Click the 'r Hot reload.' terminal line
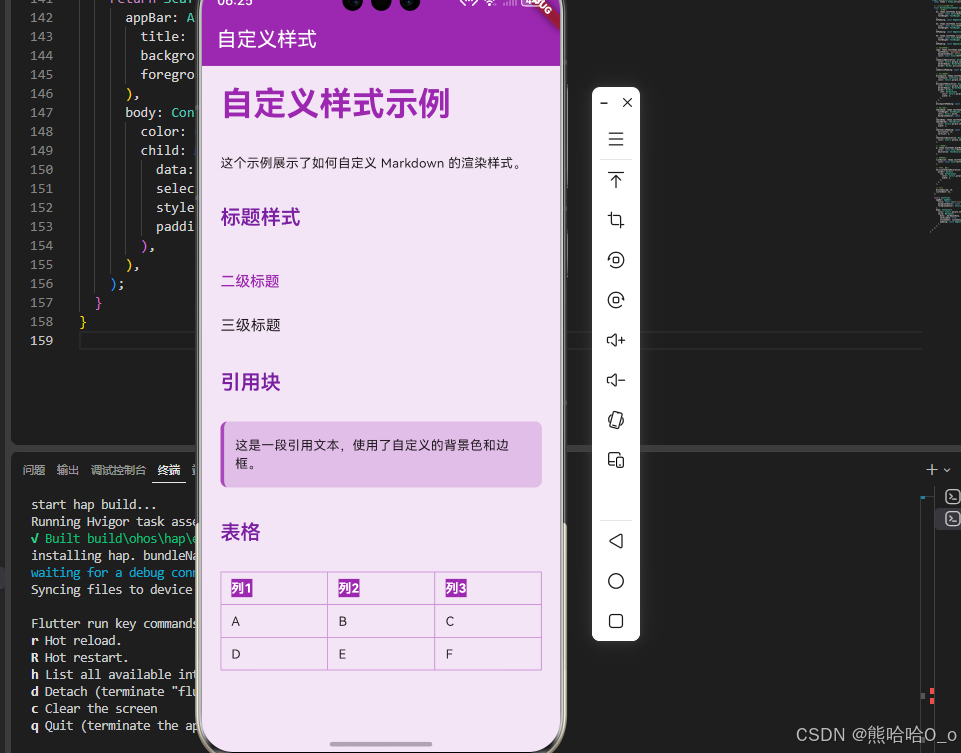This screenshot has height=753, width=961. click(x=76, y=640)
